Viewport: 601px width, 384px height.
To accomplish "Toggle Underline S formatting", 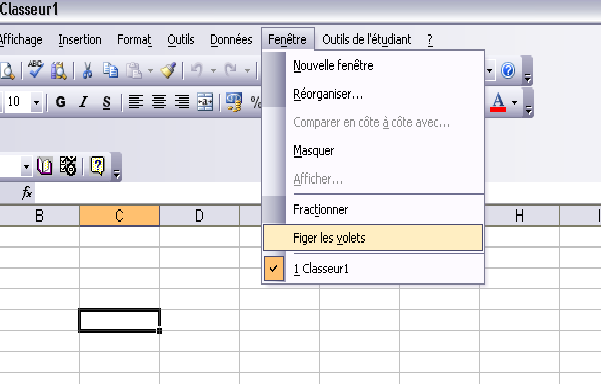I will point(107,102).
